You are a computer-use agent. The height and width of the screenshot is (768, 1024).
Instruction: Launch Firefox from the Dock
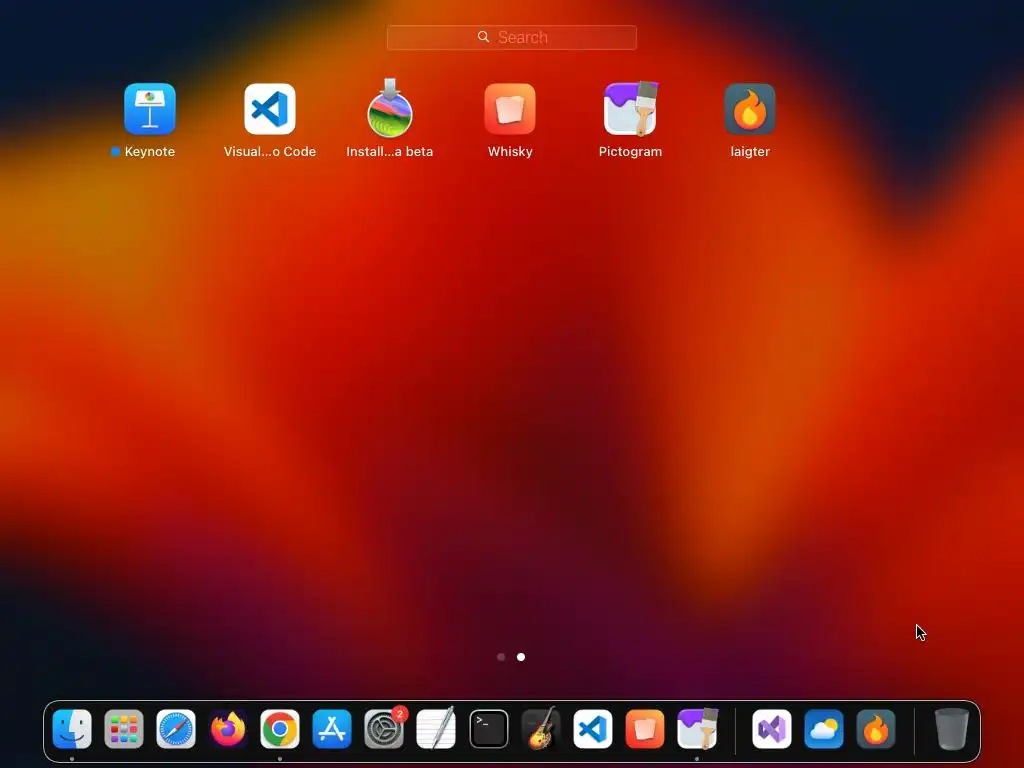(228, 729)
